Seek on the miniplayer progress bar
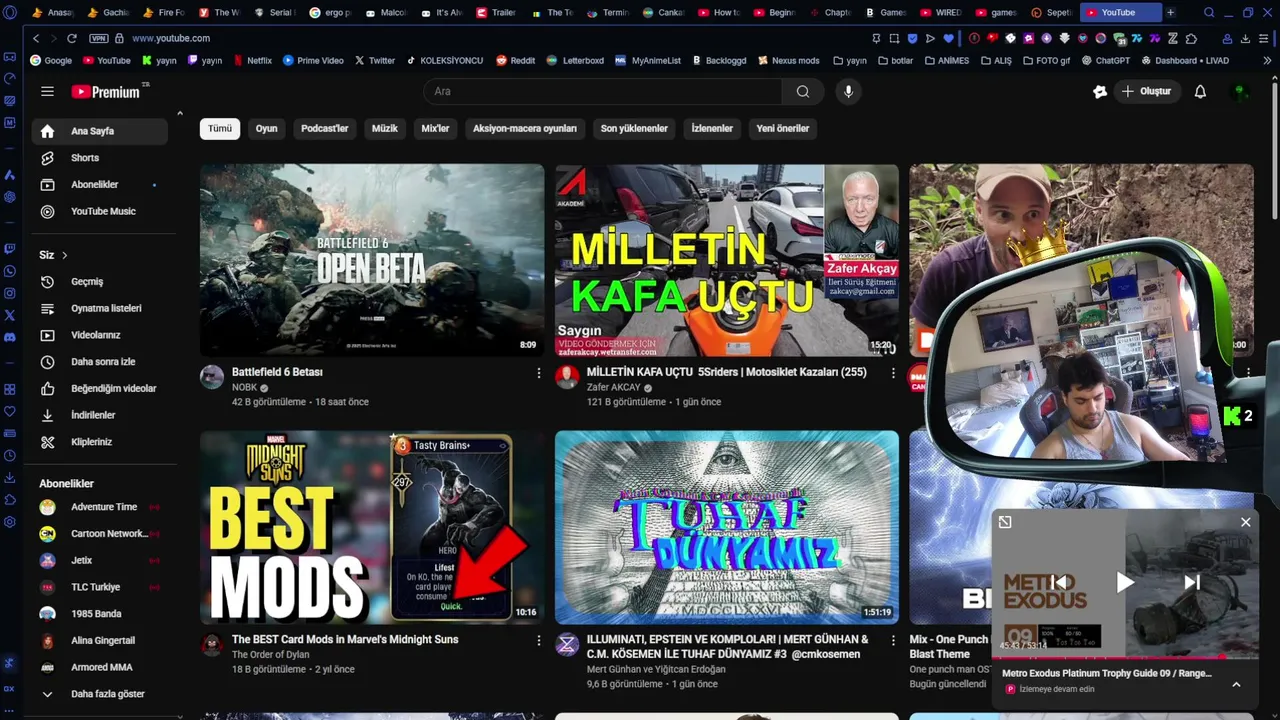The image size is (1280, 720). [1125, 657]
